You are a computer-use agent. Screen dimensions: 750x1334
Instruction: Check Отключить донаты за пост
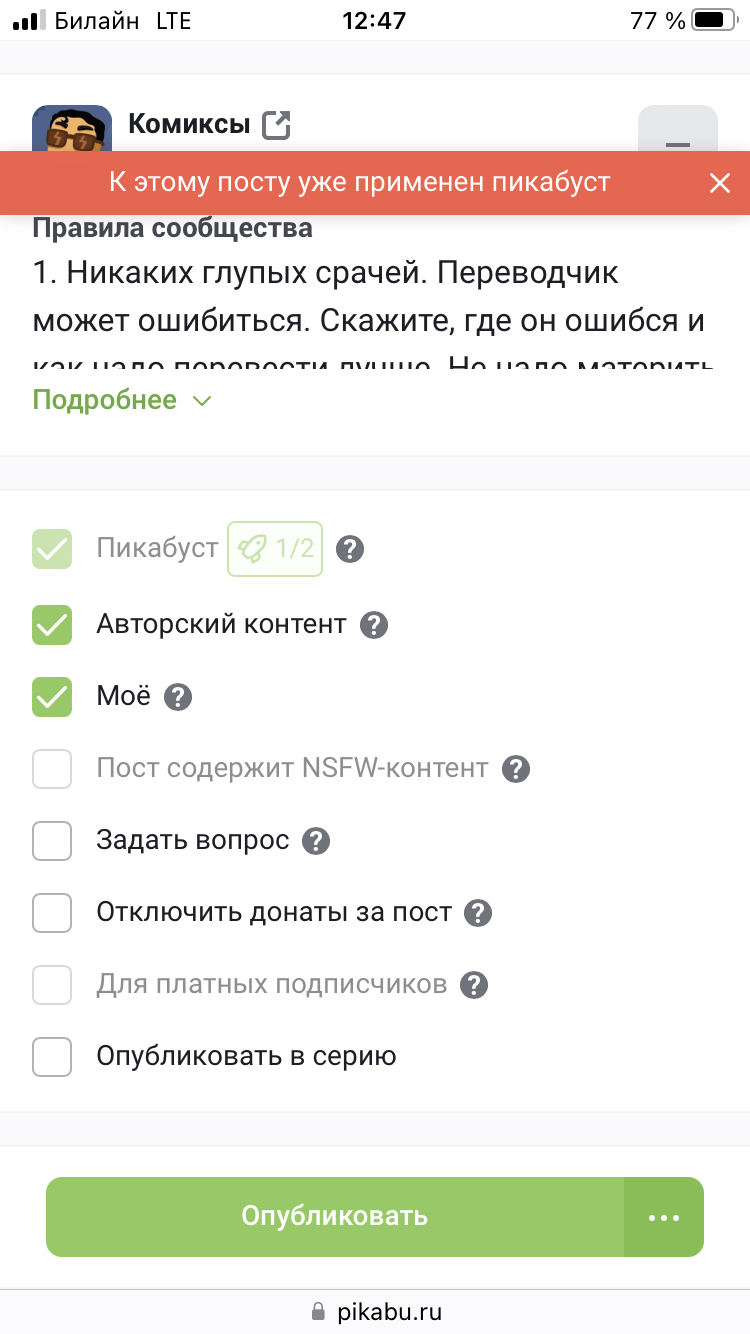coord(52,913)
